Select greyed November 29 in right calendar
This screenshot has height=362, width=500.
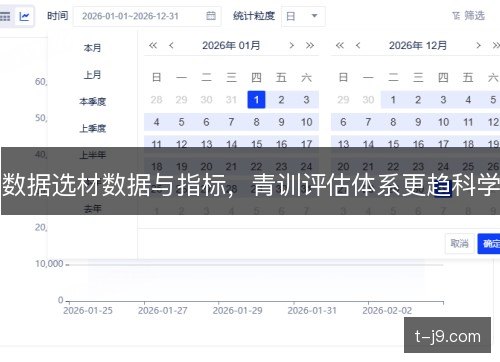point(343,100)
